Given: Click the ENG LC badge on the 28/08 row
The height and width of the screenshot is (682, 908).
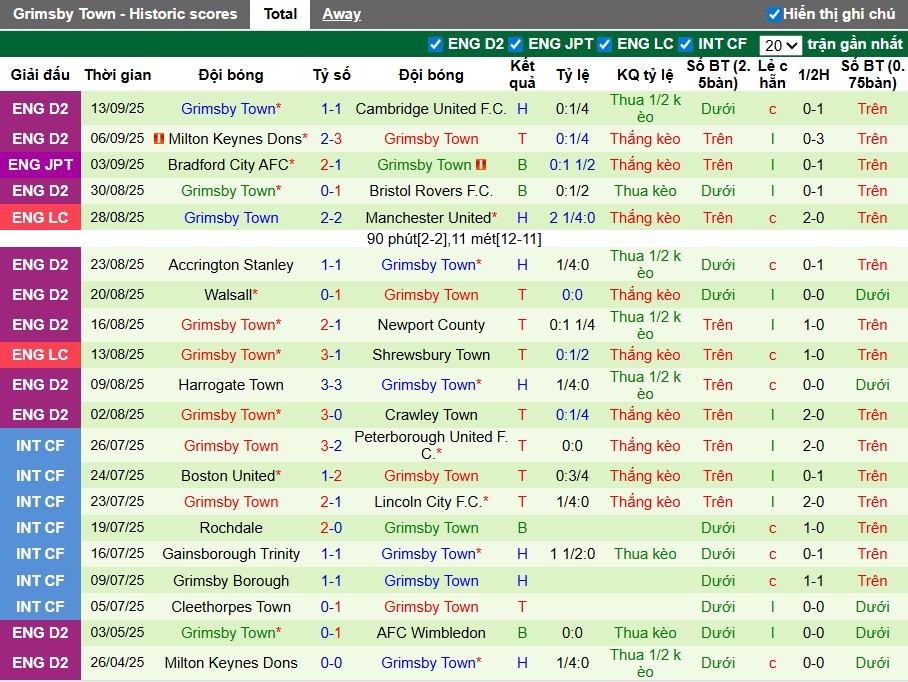Looking at the screenshot, I should 40,217.
